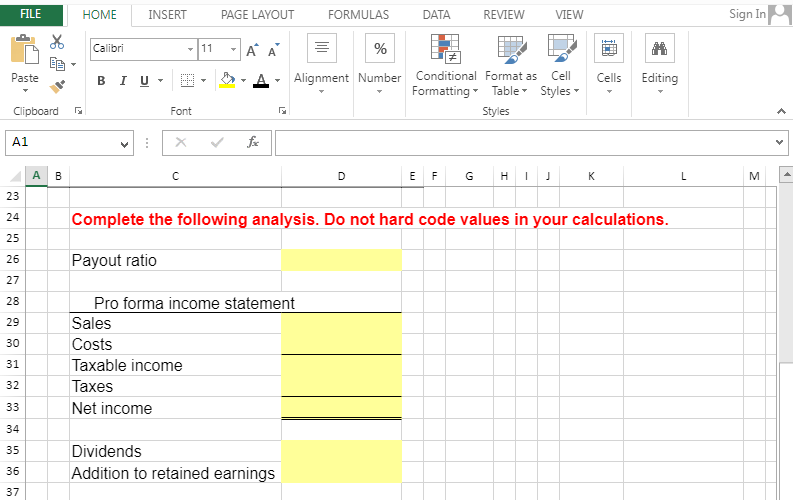This screenshot has height=500, width=793.
Task: Apply the black font color
Action: [x=261, y=80]
